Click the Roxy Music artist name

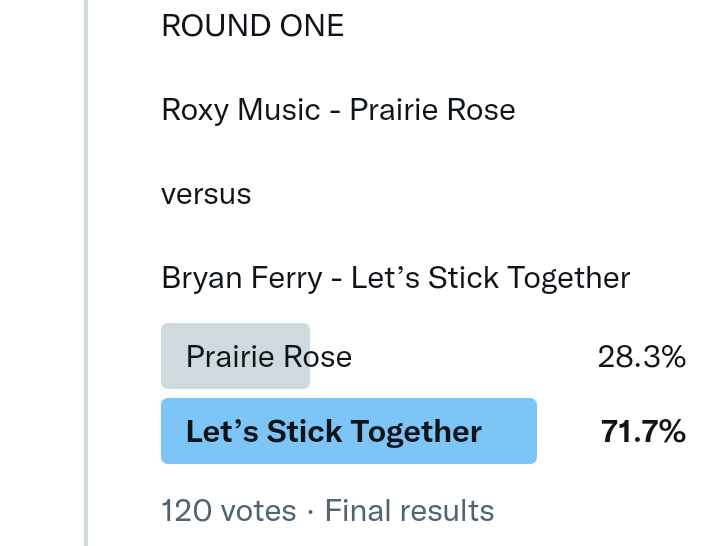(x=240, y=109)
